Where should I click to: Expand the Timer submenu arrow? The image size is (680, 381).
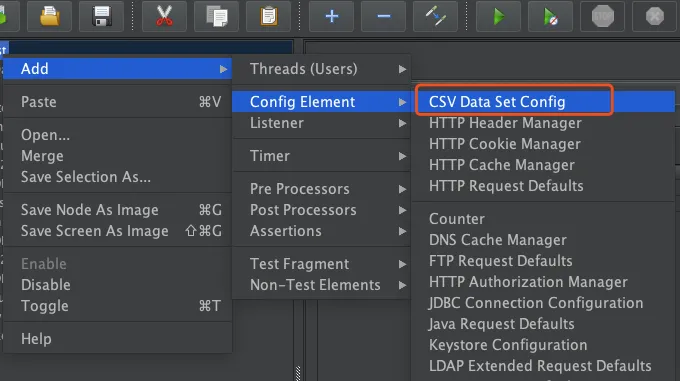click(402, 156)
